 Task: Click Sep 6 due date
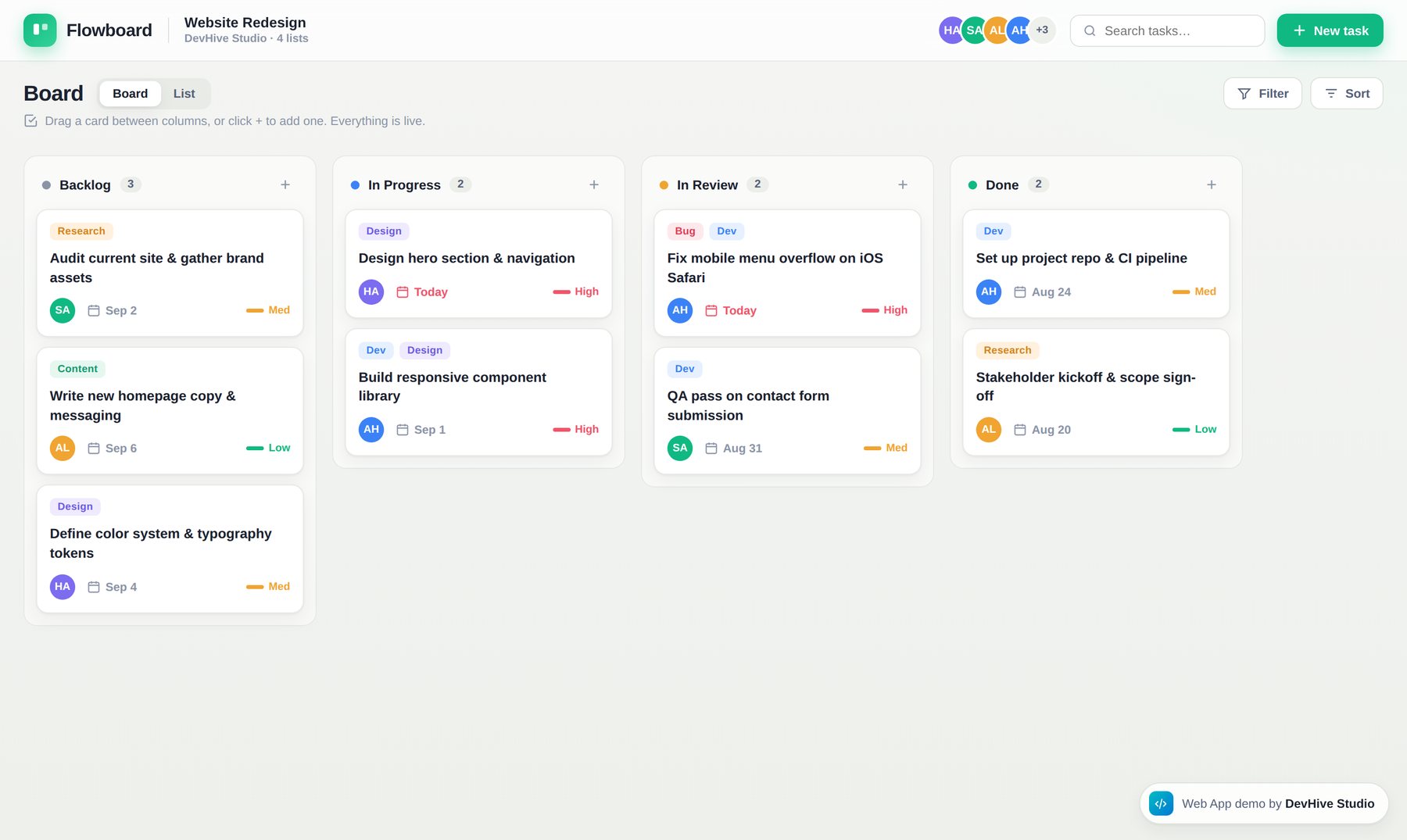coord(113,448)
